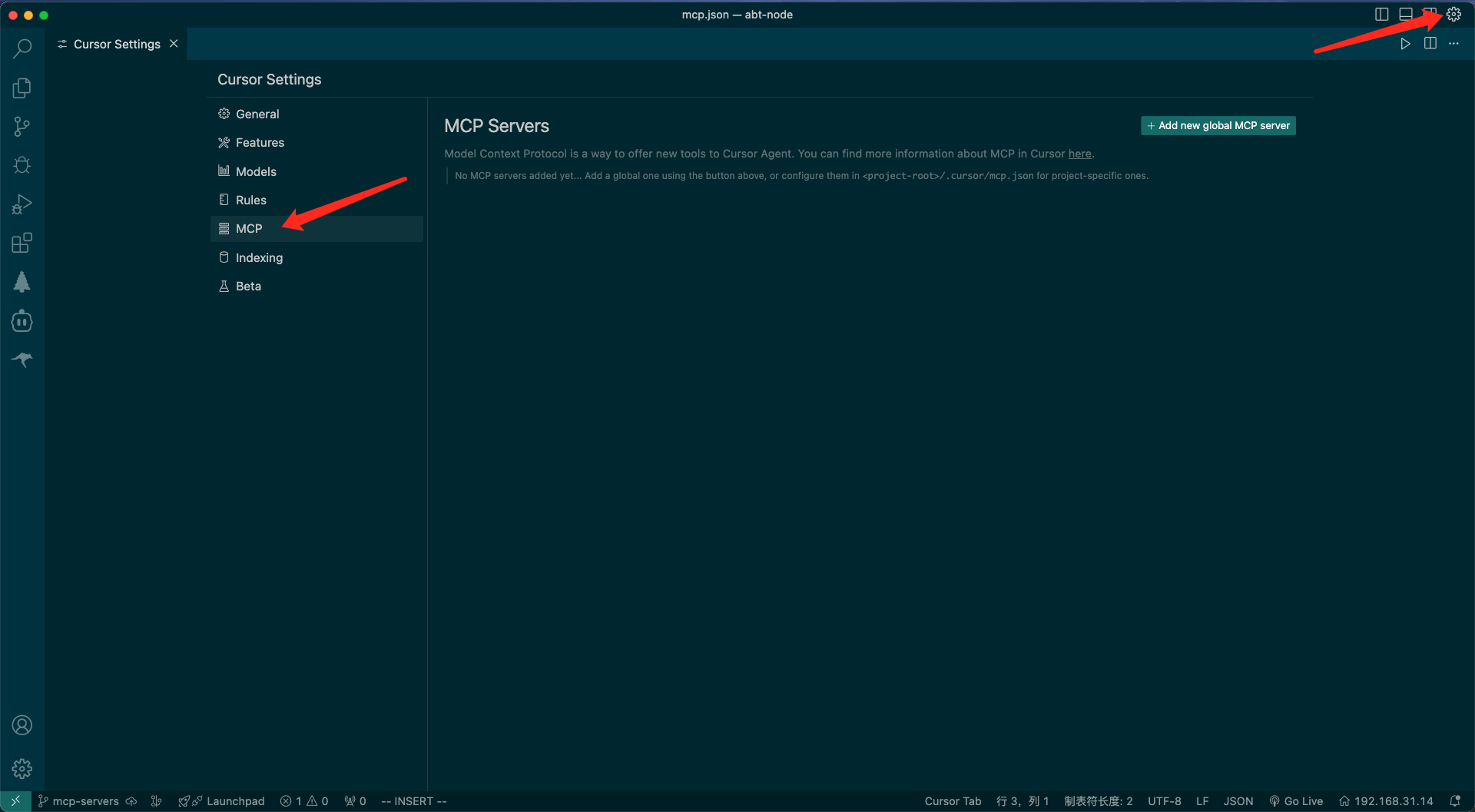Image resolution: width=1475 pixels, height=812 pixels.
Task: Toggle the primary sidebar layout button
Action: [1381, 15]
